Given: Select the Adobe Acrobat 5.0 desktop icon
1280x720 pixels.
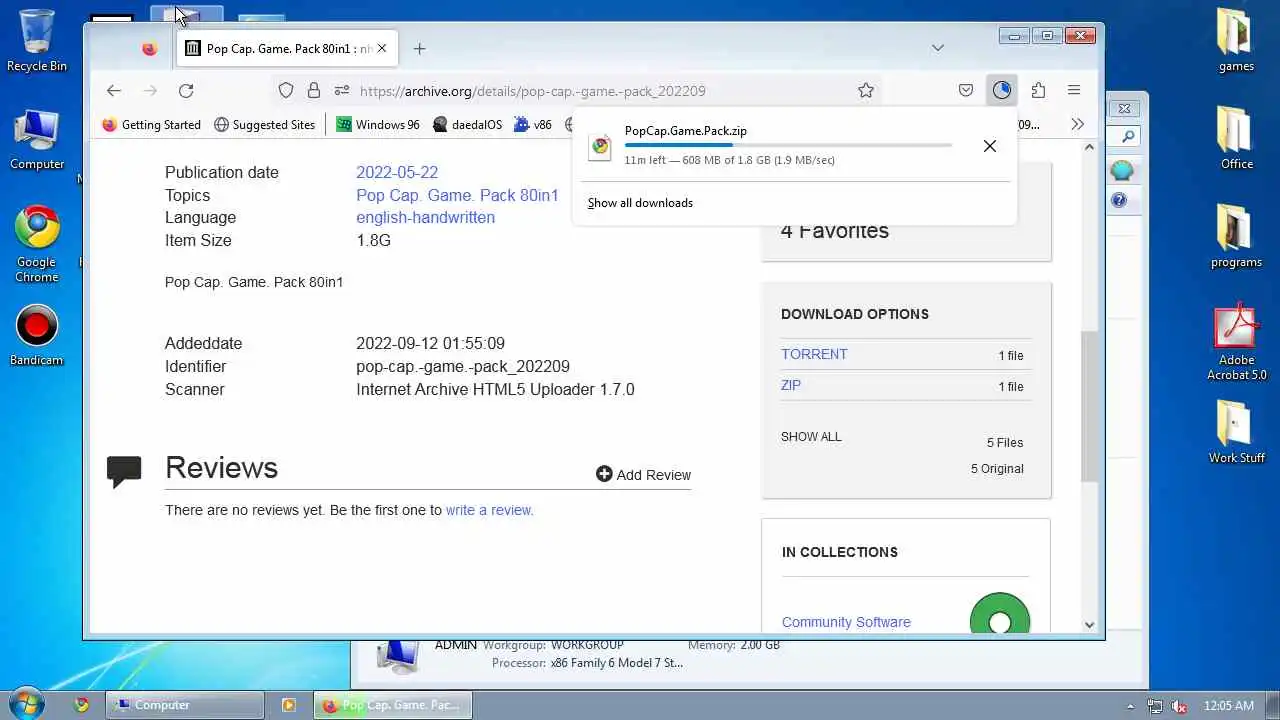Looking at the screenshot, I should 1236,342.
